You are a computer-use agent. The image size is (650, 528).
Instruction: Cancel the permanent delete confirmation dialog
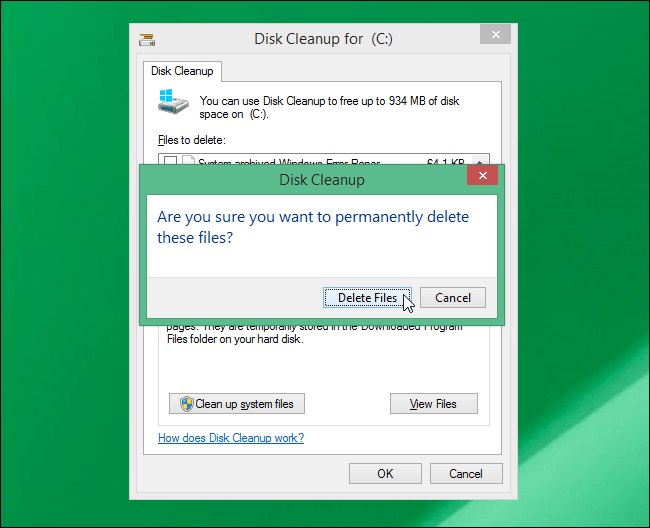pyautogui.click(x=453, y=298)
